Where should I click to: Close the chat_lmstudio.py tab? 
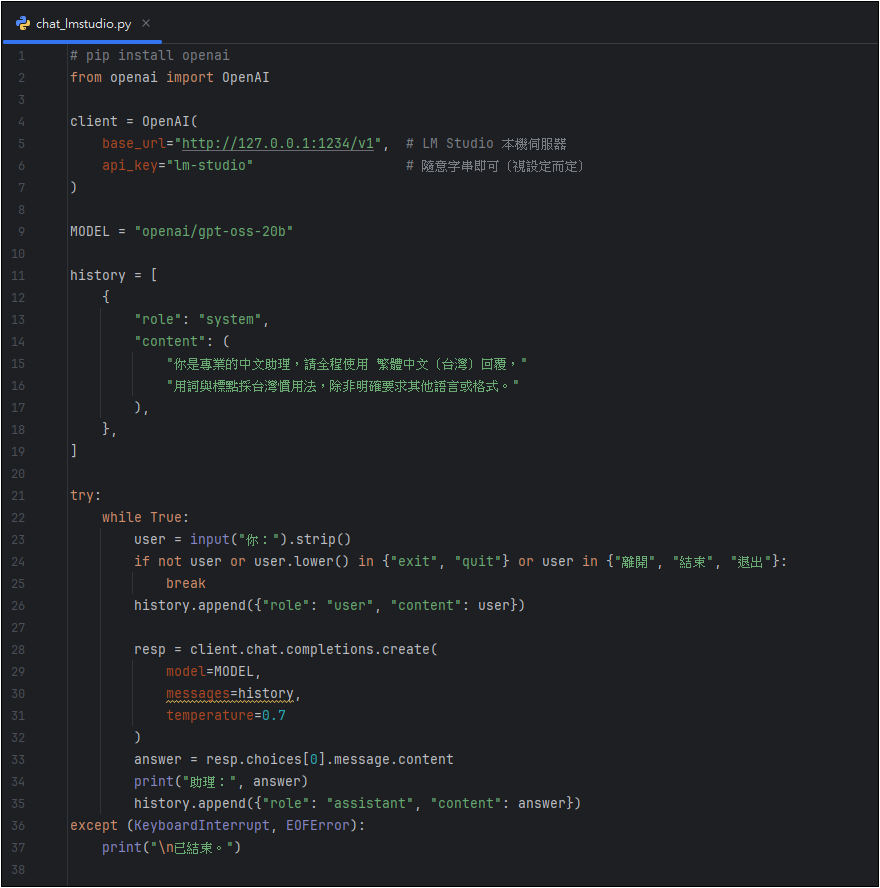coord(146,23)
